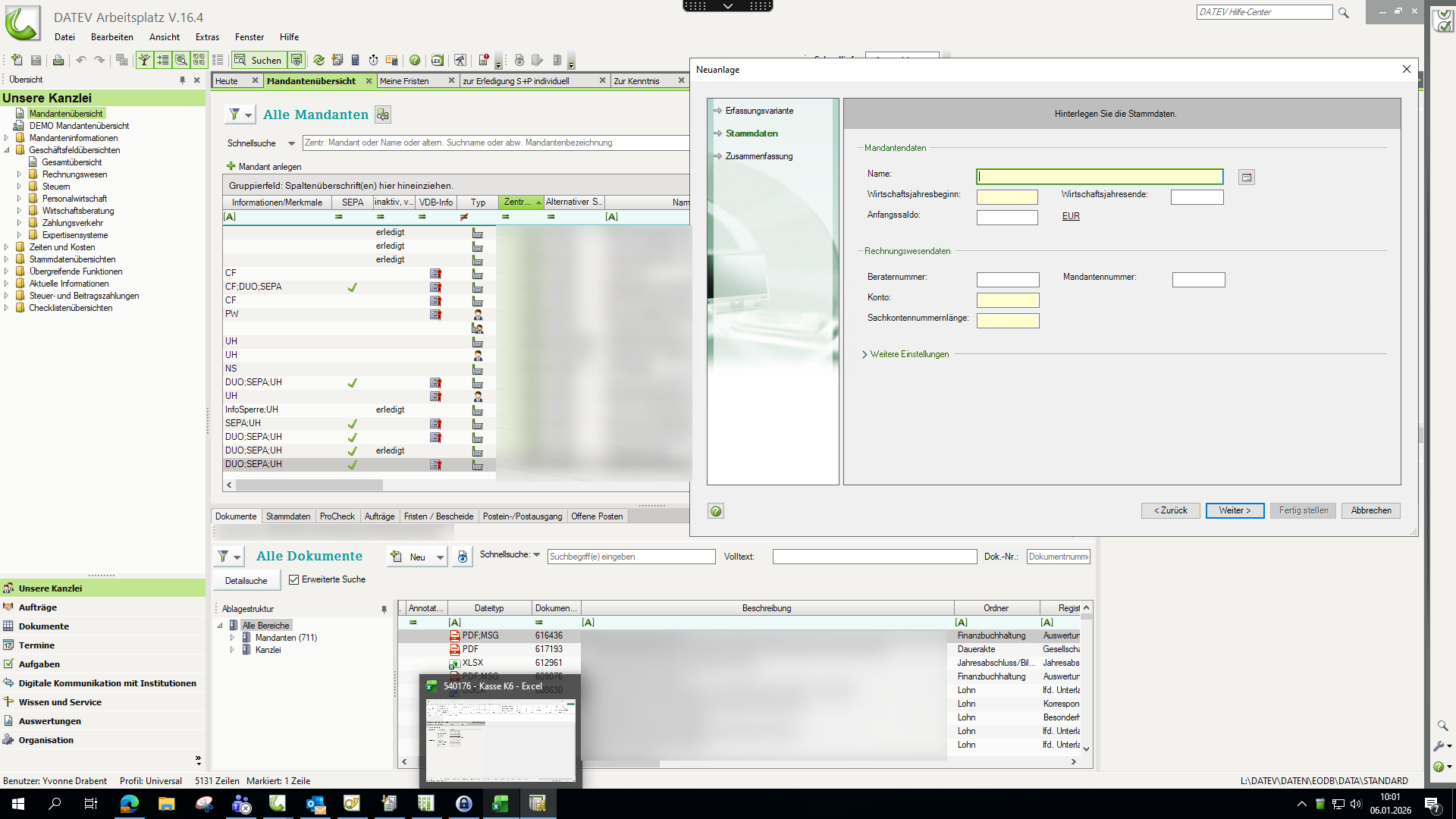The image size is (1456, 819).
Task: Switch to the Meine Fristen tab
Action: coord(404,81)
